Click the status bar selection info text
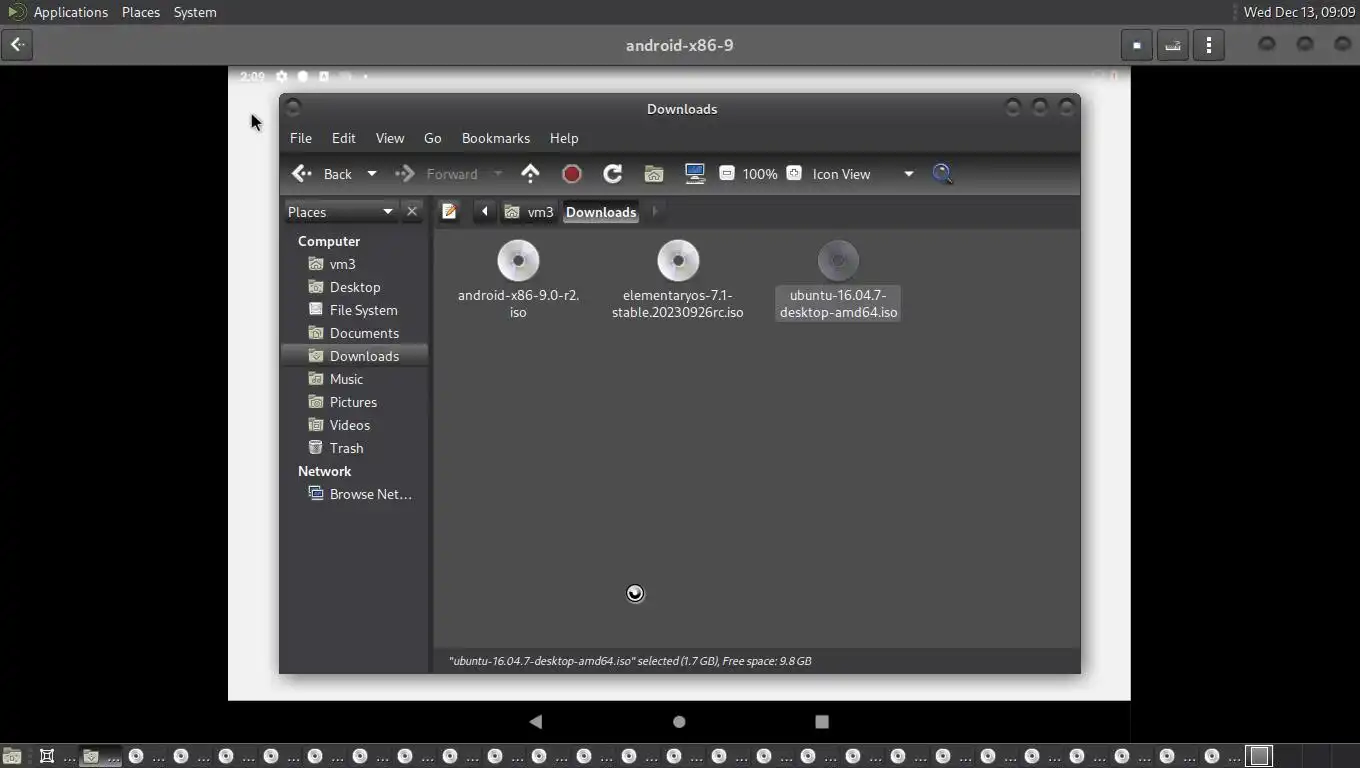Viewport: 1360px width, 768px height. [x=630, y=661]
